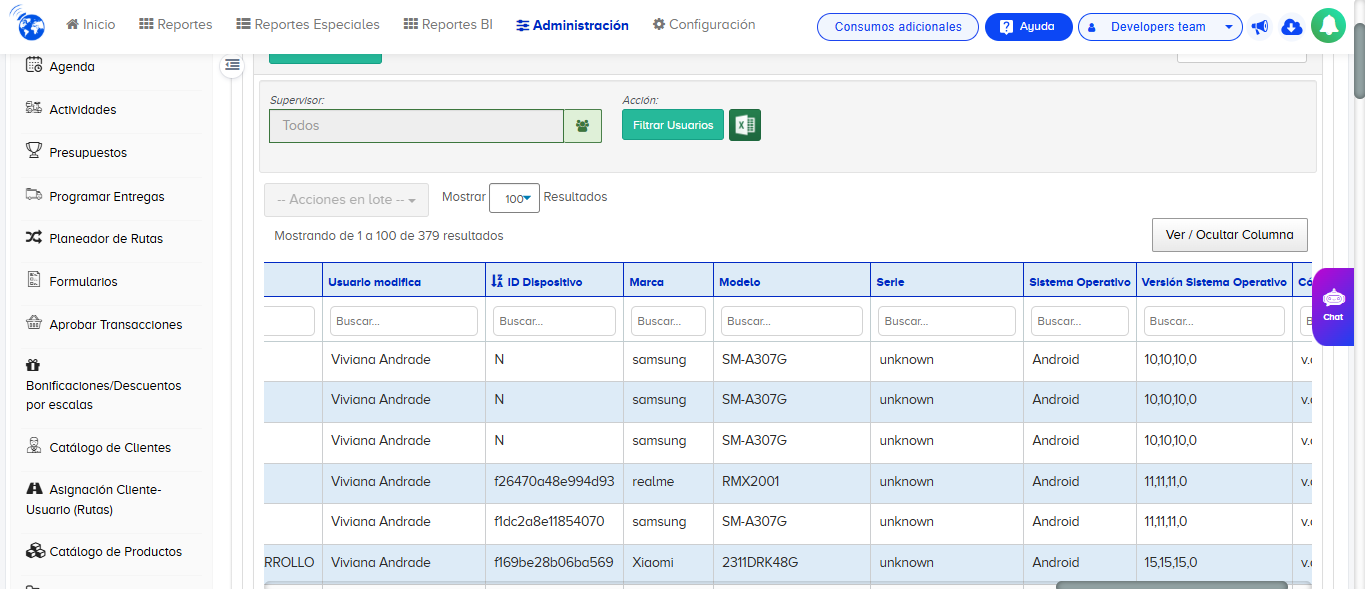Click the Bonificaciones gift icon
1365x589 pixels.
33,365
